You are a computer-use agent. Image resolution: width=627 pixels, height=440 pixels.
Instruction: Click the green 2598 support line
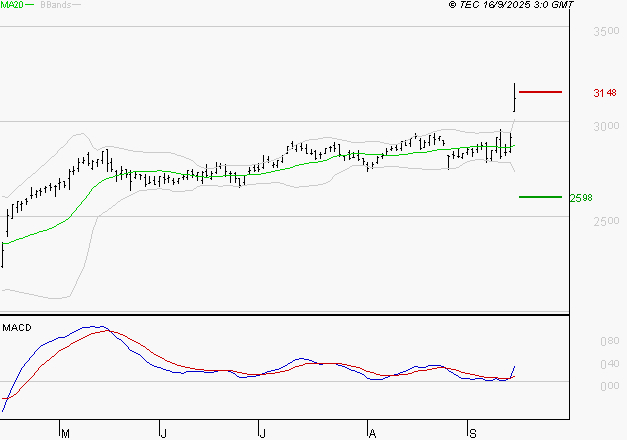(x=540, y=197)
